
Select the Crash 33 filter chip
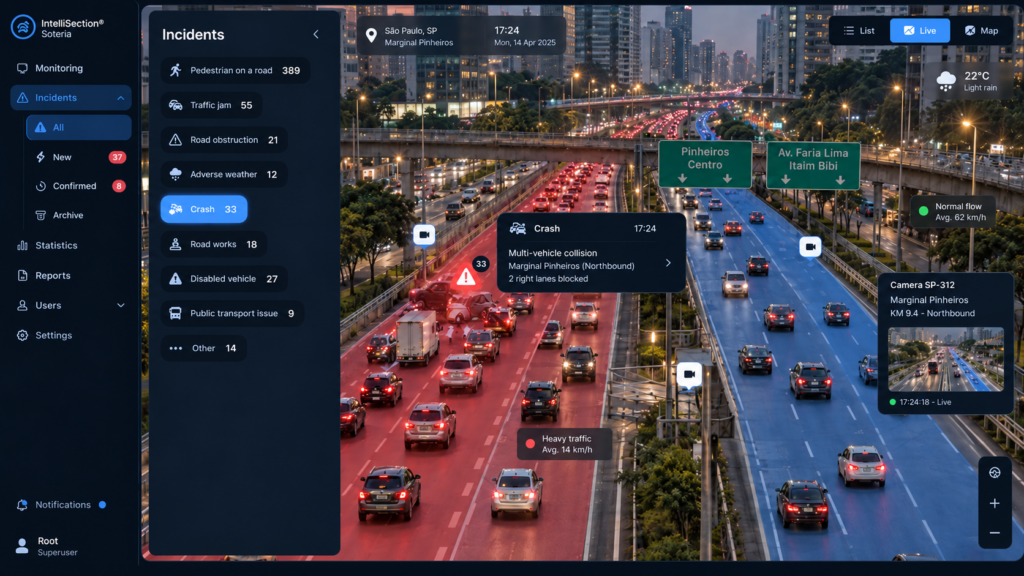[x=204, y=209]
